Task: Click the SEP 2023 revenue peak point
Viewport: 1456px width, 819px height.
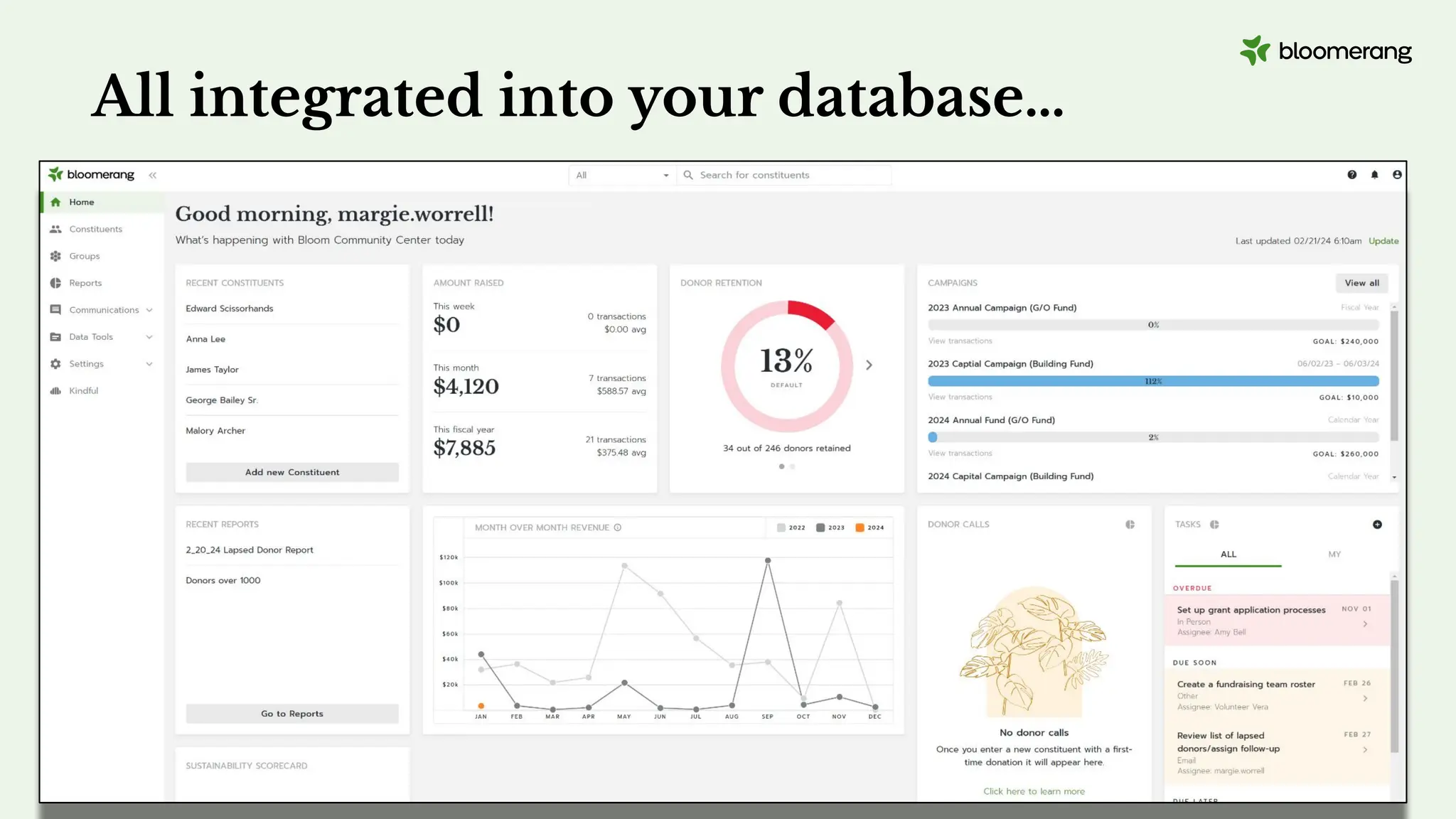Action: tap(768, 561)
